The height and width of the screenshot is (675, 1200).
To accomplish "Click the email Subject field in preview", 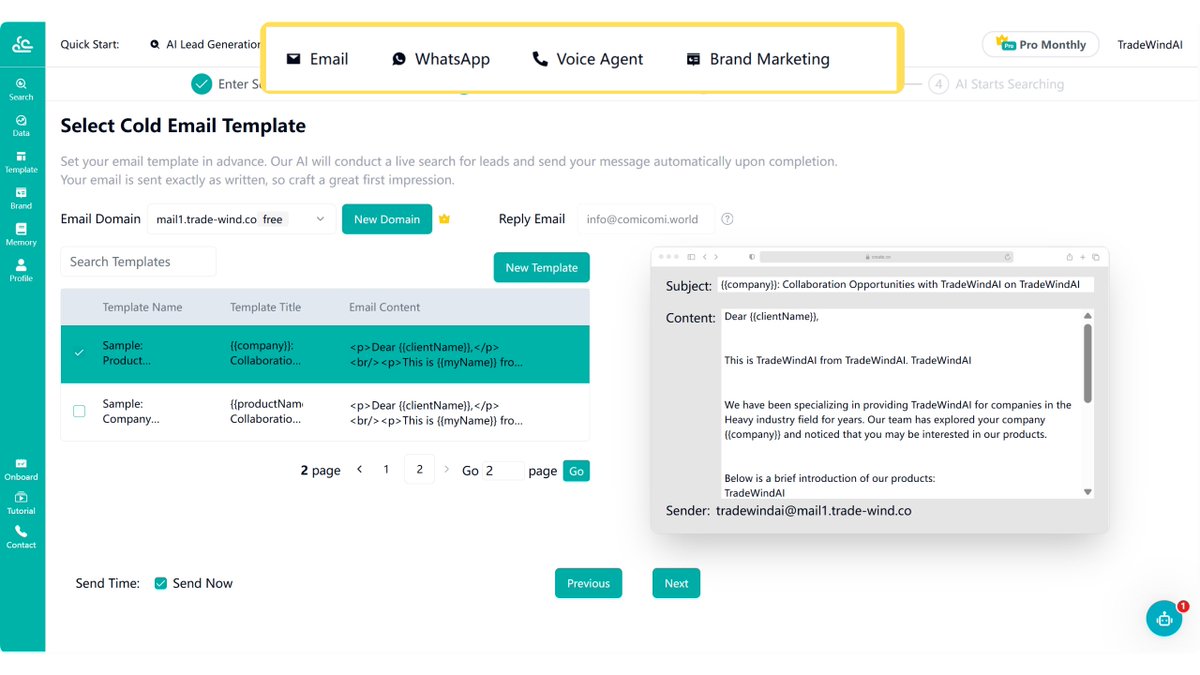I will (905, 285).
